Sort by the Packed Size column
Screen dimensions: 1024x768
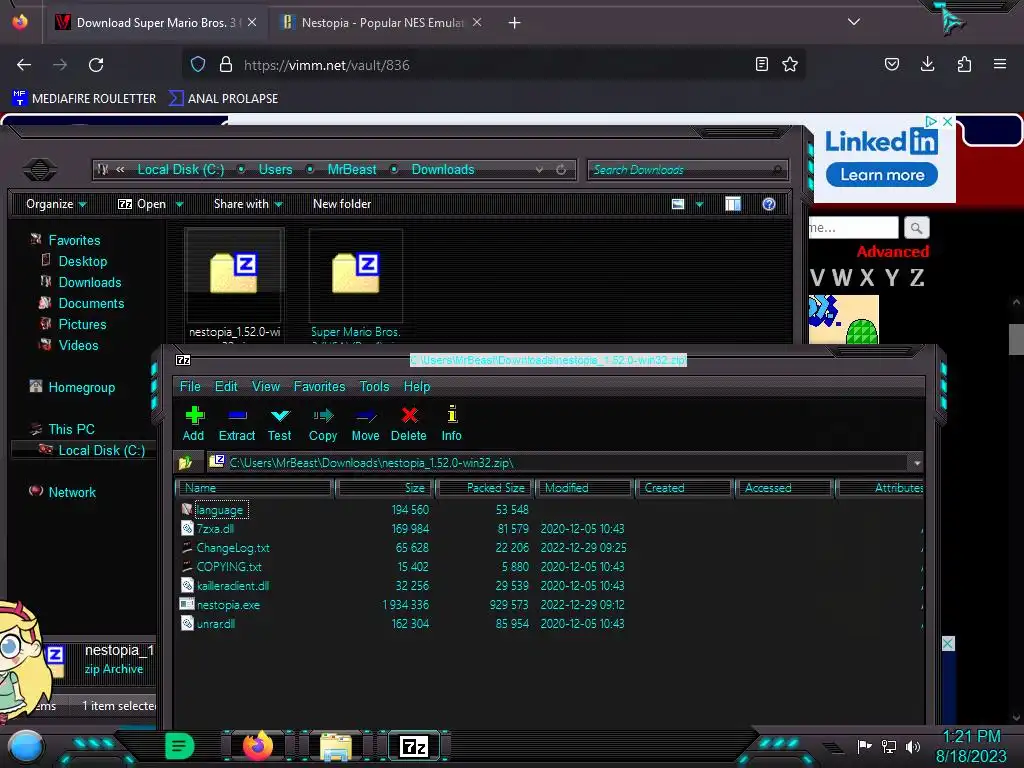click(x=485, y=488)
